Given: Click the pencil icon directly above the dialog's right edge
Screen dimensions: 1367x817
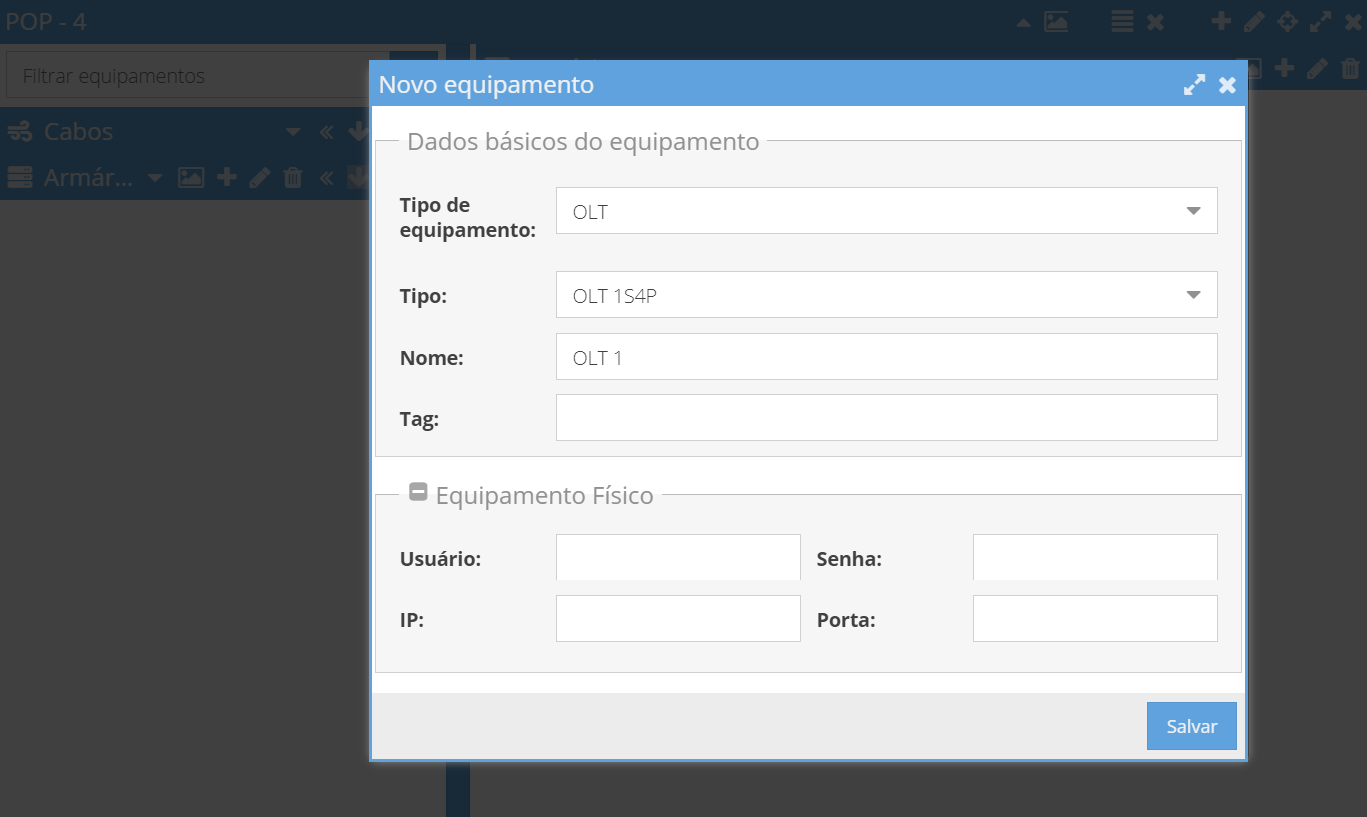Looking at the screenshot, I should [1318, 68].
